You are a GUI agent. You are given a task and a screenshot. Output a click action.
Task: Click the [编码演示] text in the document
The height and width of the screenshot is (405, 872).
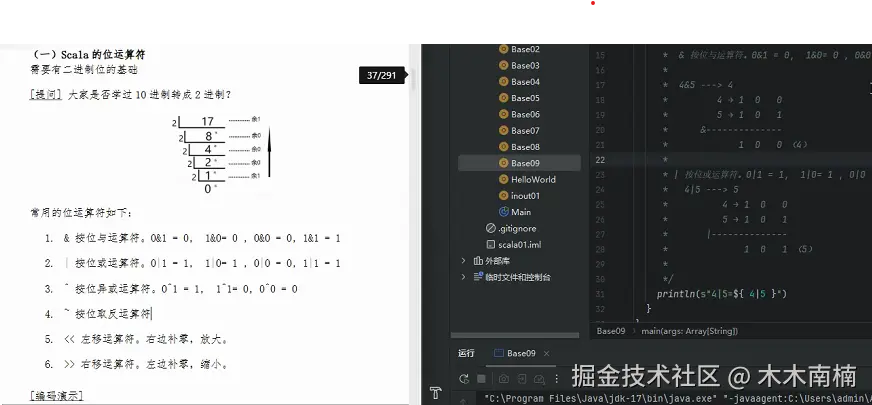pos(57,396)
